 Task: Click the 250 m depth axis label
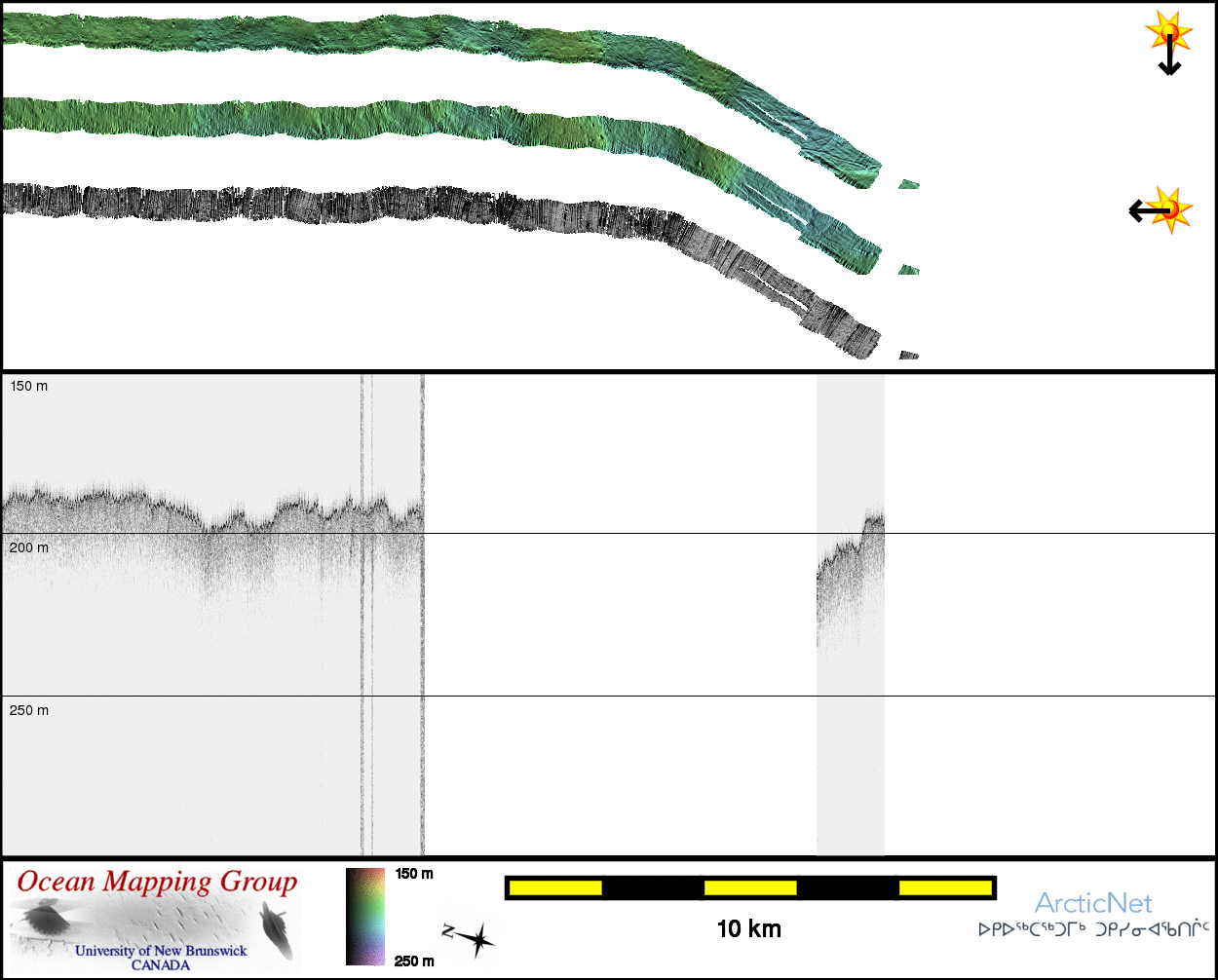(28, 711)
